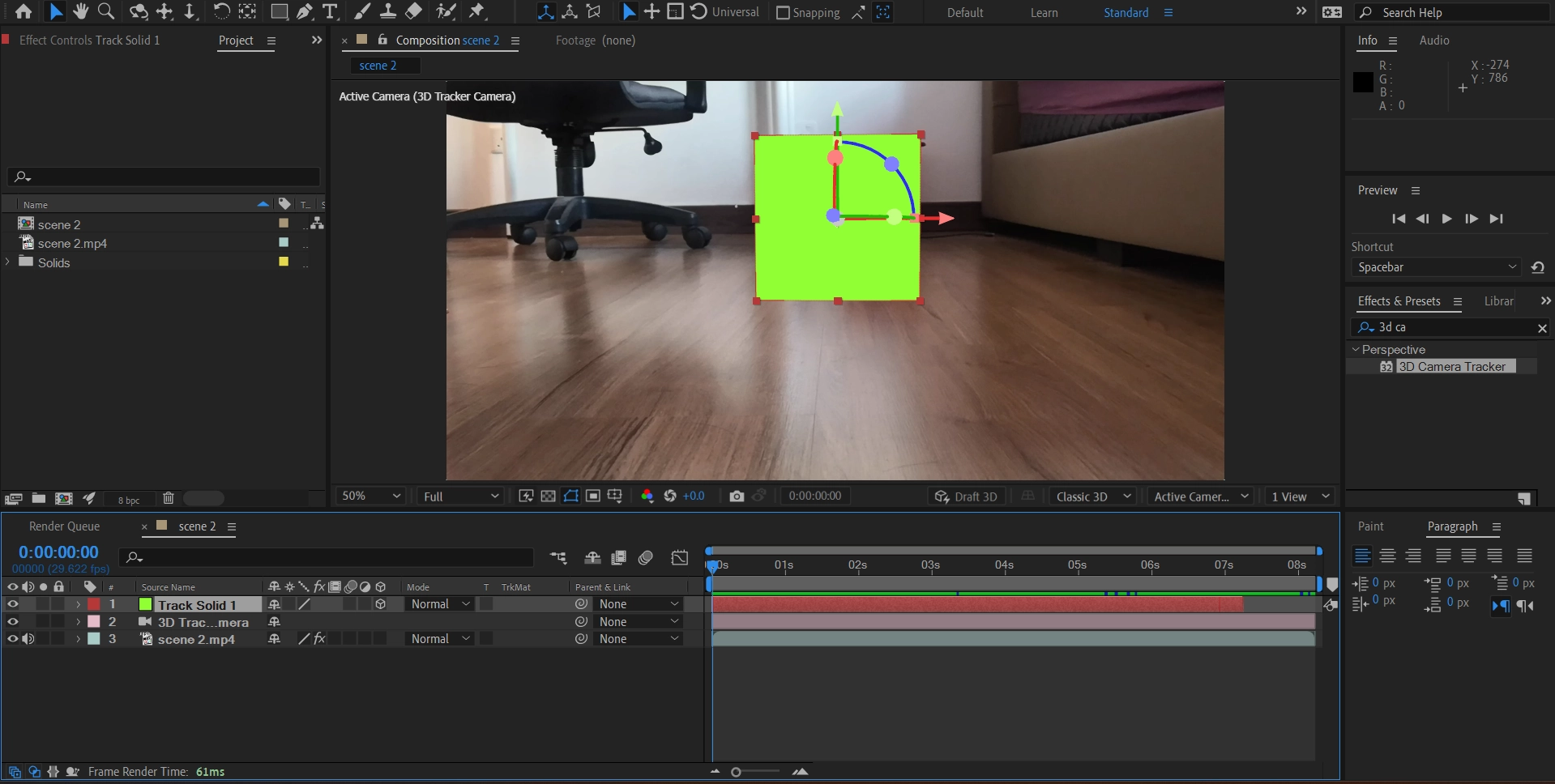Click the snapshot camera icon
Screen dimensions: 1555x784
736,496
